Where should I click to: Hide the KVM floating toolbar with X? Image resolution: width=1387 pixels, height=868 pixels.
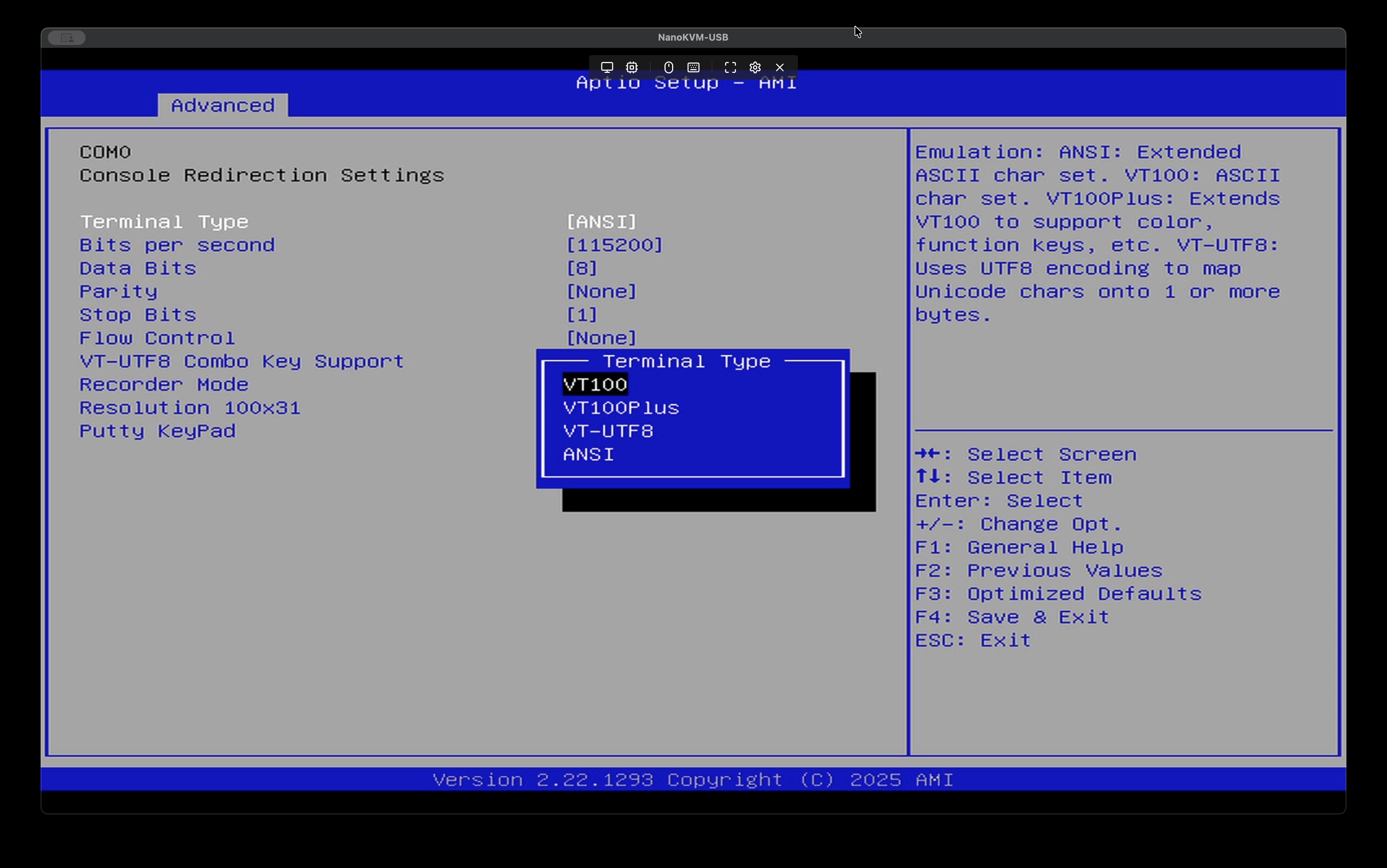point(779,67)
